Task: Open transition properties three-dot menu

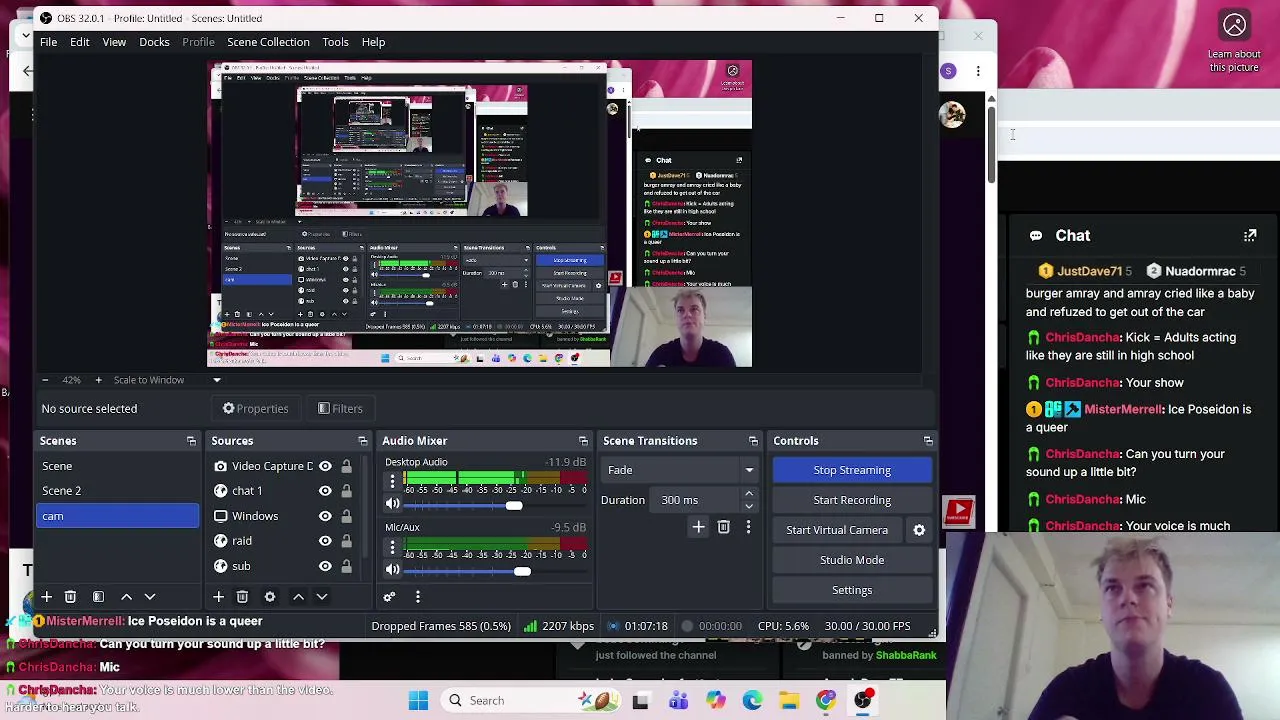Action: pyautogui.click(x=748, y=527)
